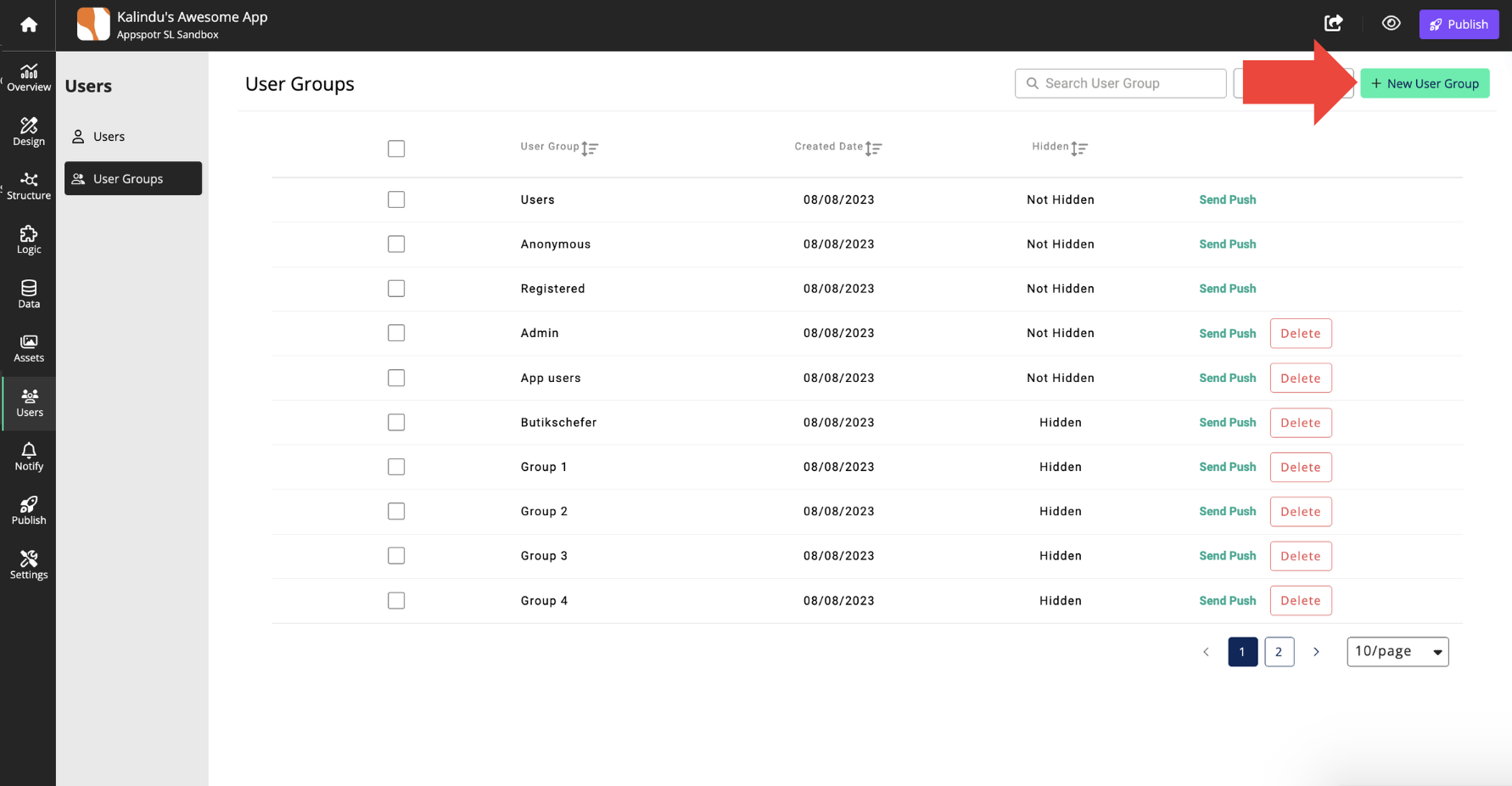Delete the App users group

click(1301, 378)
